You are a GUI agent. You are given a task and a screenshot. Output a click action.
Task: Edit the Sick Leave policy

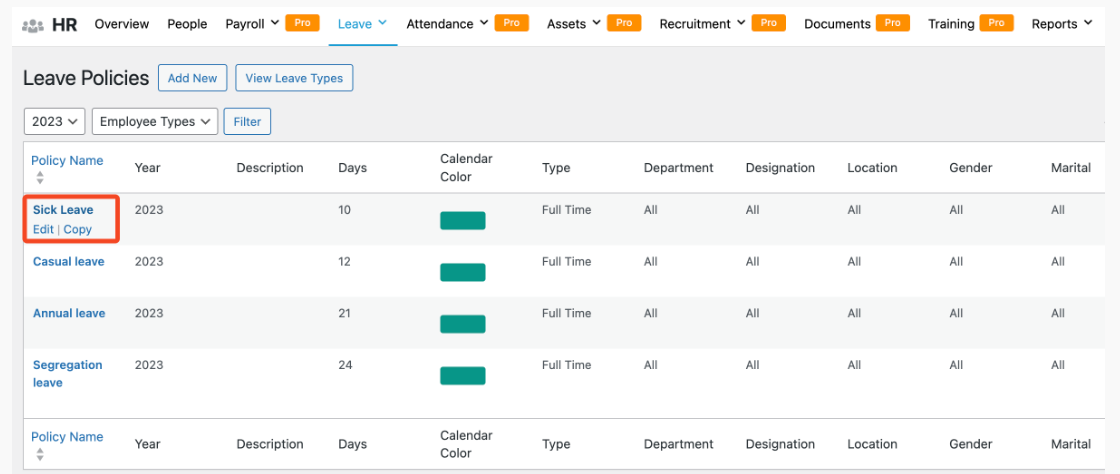[x=43, y=229]
